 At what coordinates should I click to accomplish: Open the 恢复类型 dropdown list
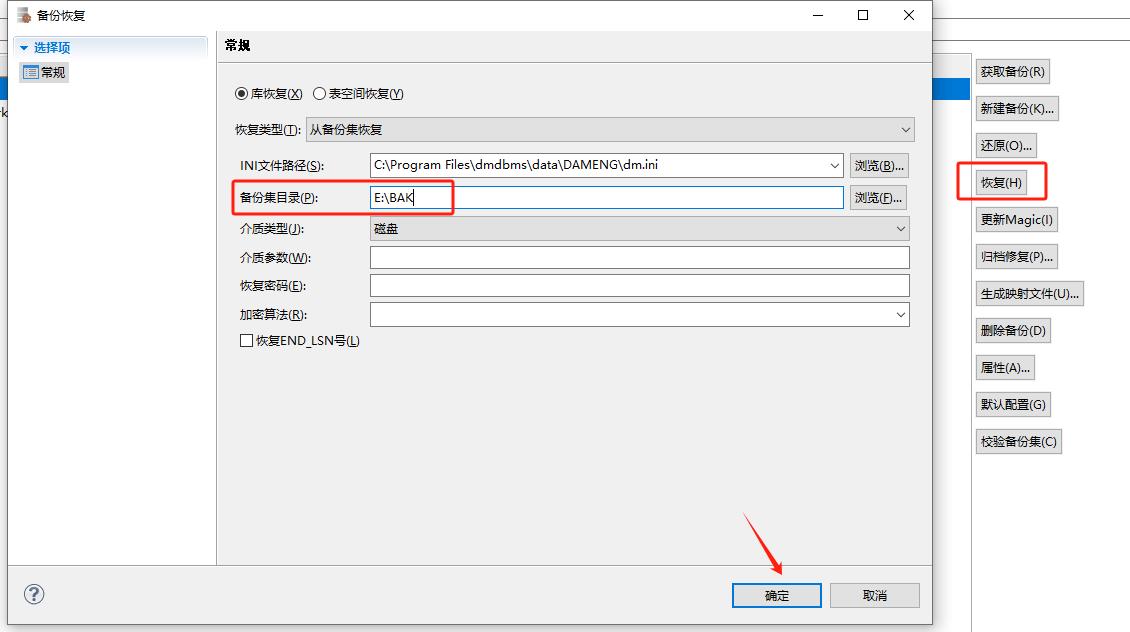point(609,130)
